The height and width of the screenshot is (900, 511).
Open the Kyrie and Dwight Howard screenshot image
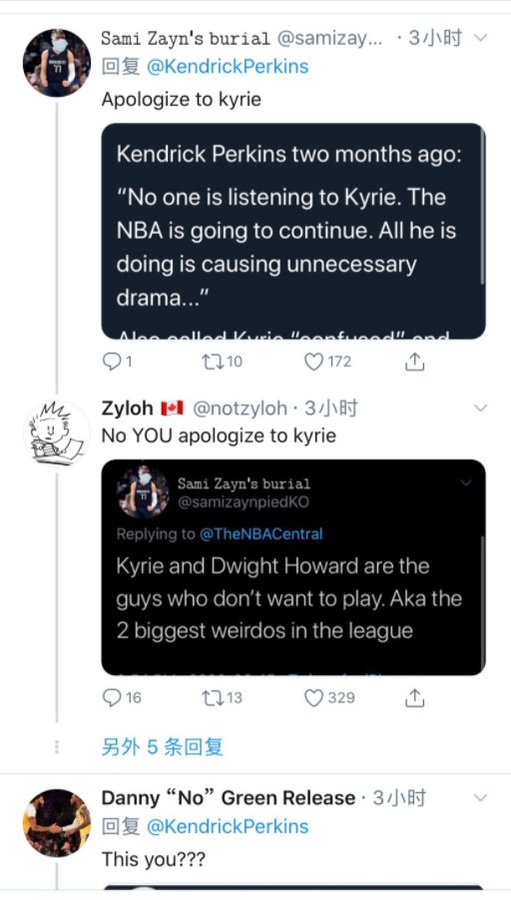pos(293,567)
